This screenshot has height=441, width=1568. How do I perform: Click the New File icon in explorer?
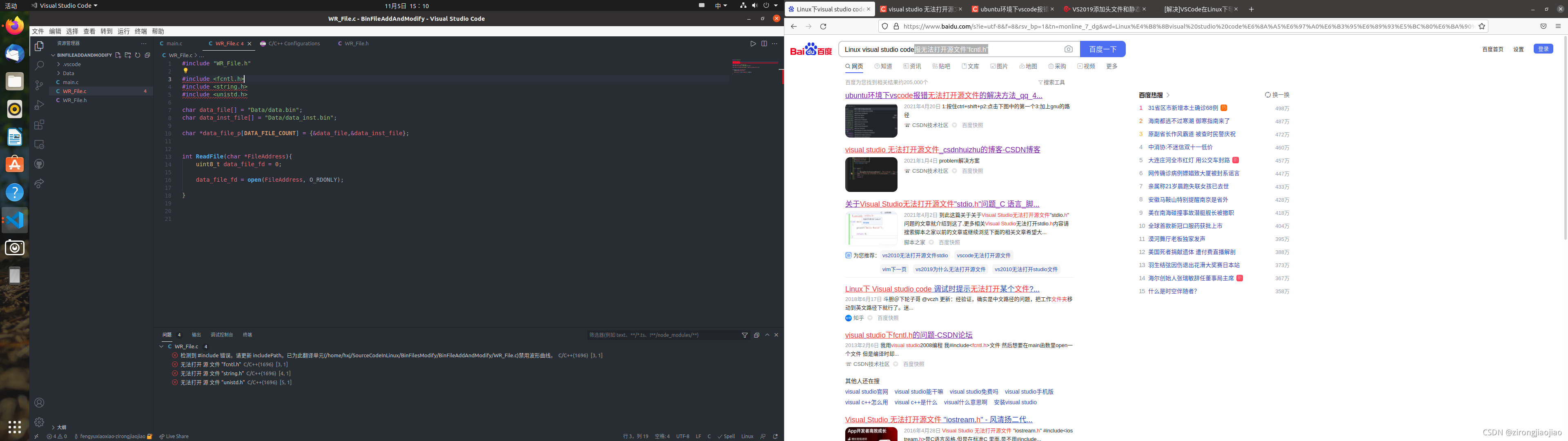pos(118,55)
